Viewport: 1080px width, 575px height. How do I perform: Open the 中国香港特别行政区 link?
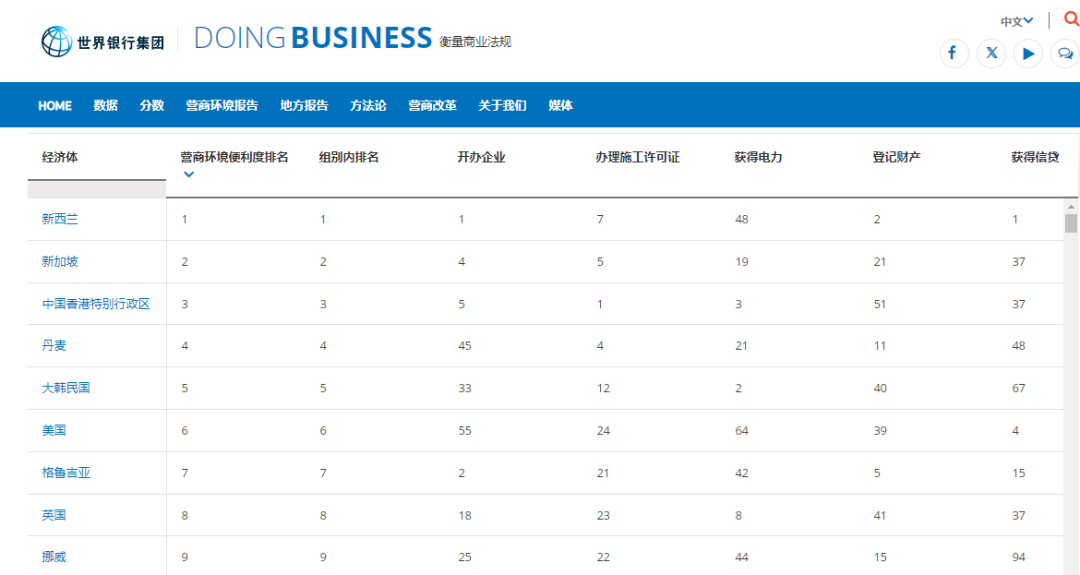(x=96, y=304)
